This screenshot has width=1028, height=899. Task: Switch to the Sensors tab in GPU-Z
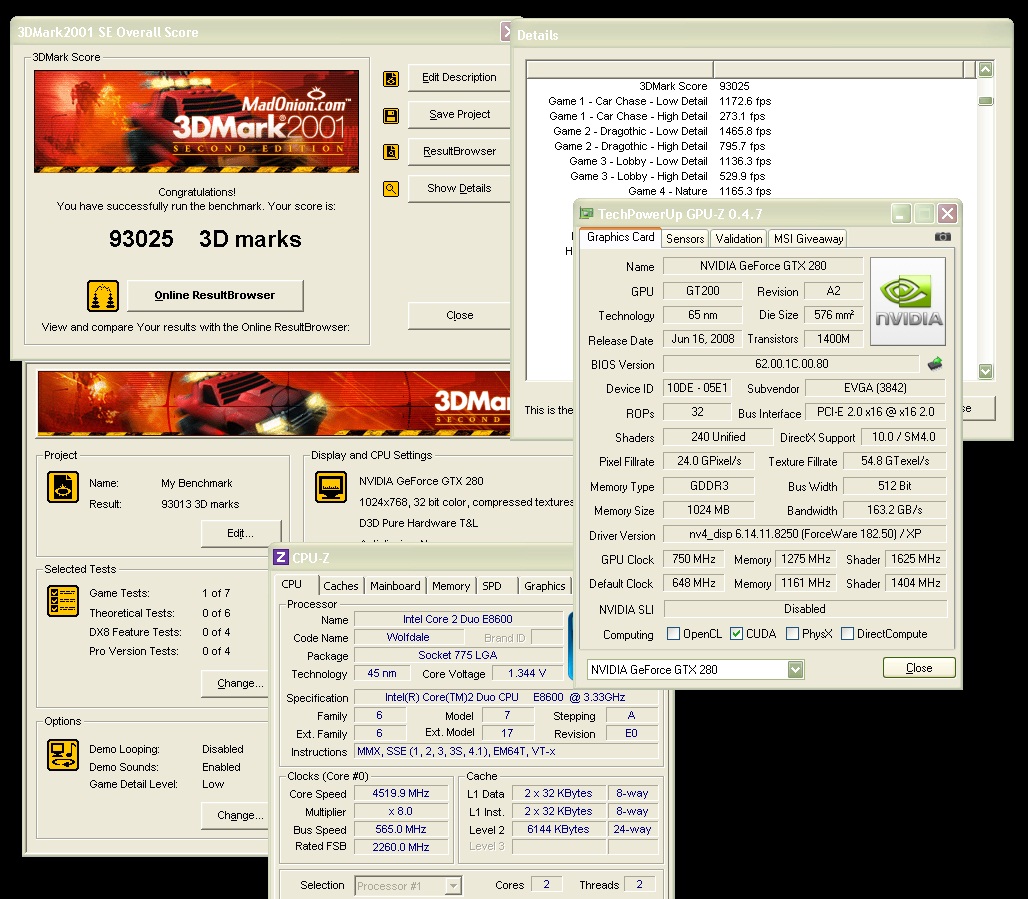click(x=685, y=238)
